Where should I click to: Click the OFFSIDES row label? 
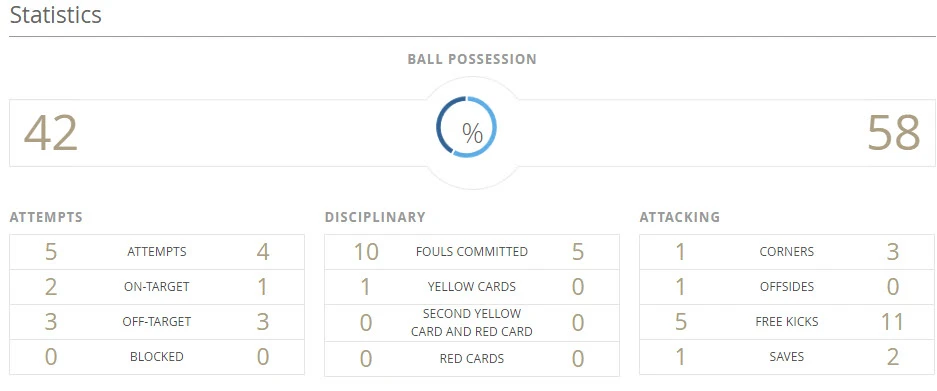click(786, 287)
